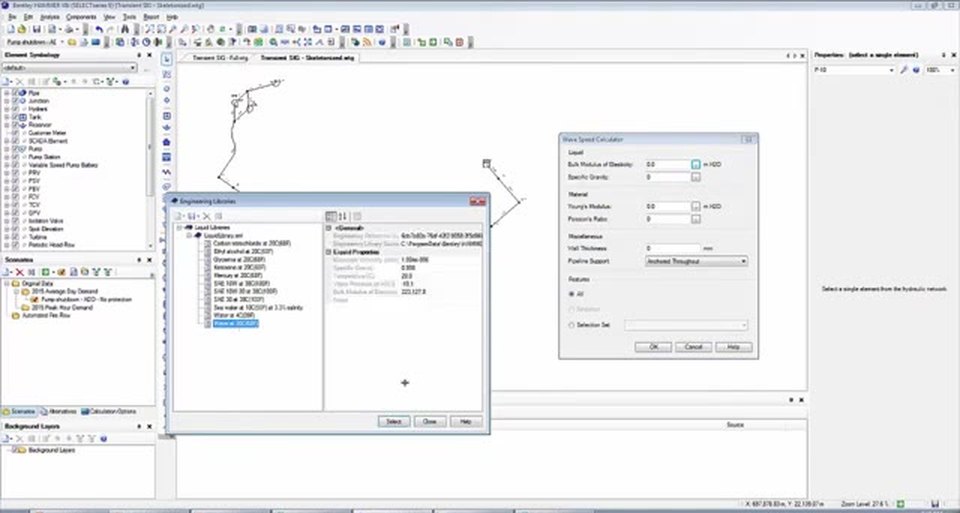Screen dimensions: 960x513
Task: Click OK in Wave Speed Calculator
Action: pyautogui.click(x=653, y=347)
